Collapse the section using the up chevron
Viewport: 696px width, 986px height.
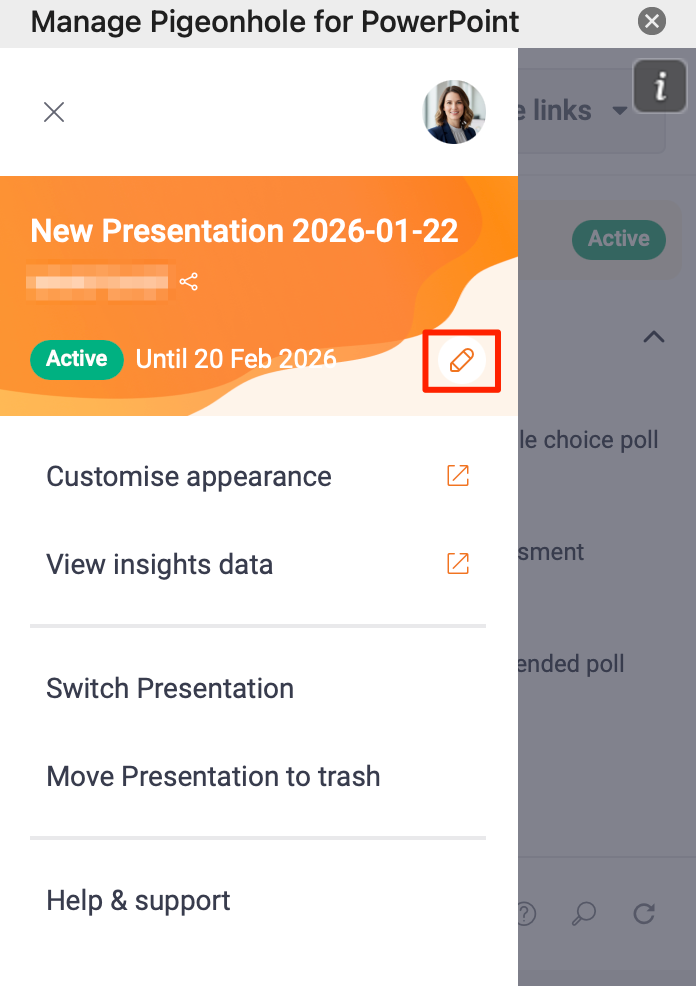(653, 337)
